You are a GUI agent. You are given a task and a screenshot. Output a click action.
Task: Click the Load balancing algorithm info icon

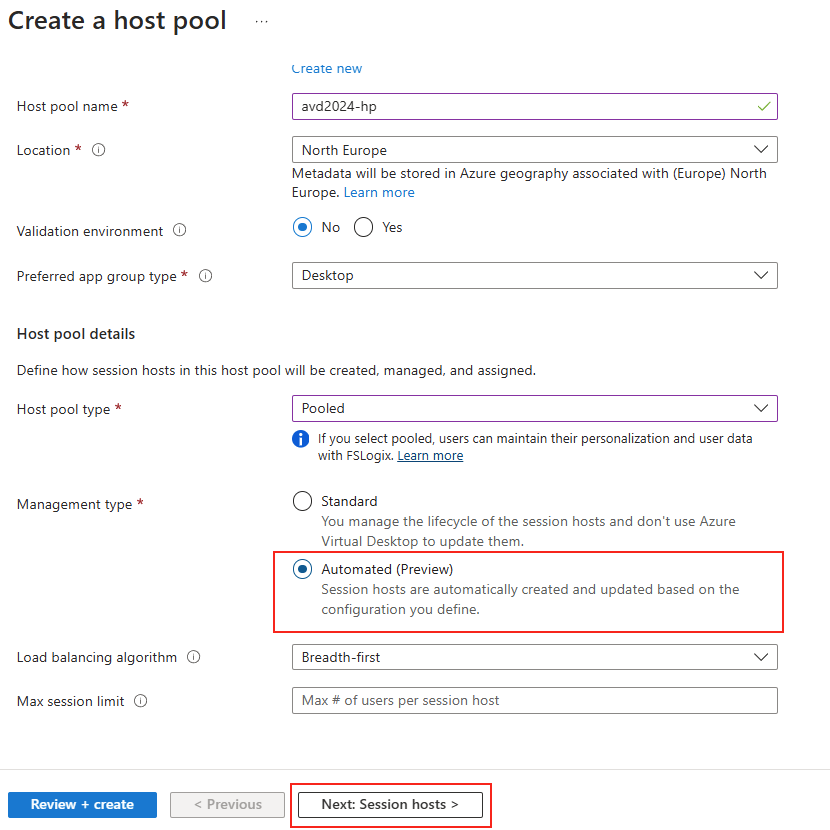194,657
